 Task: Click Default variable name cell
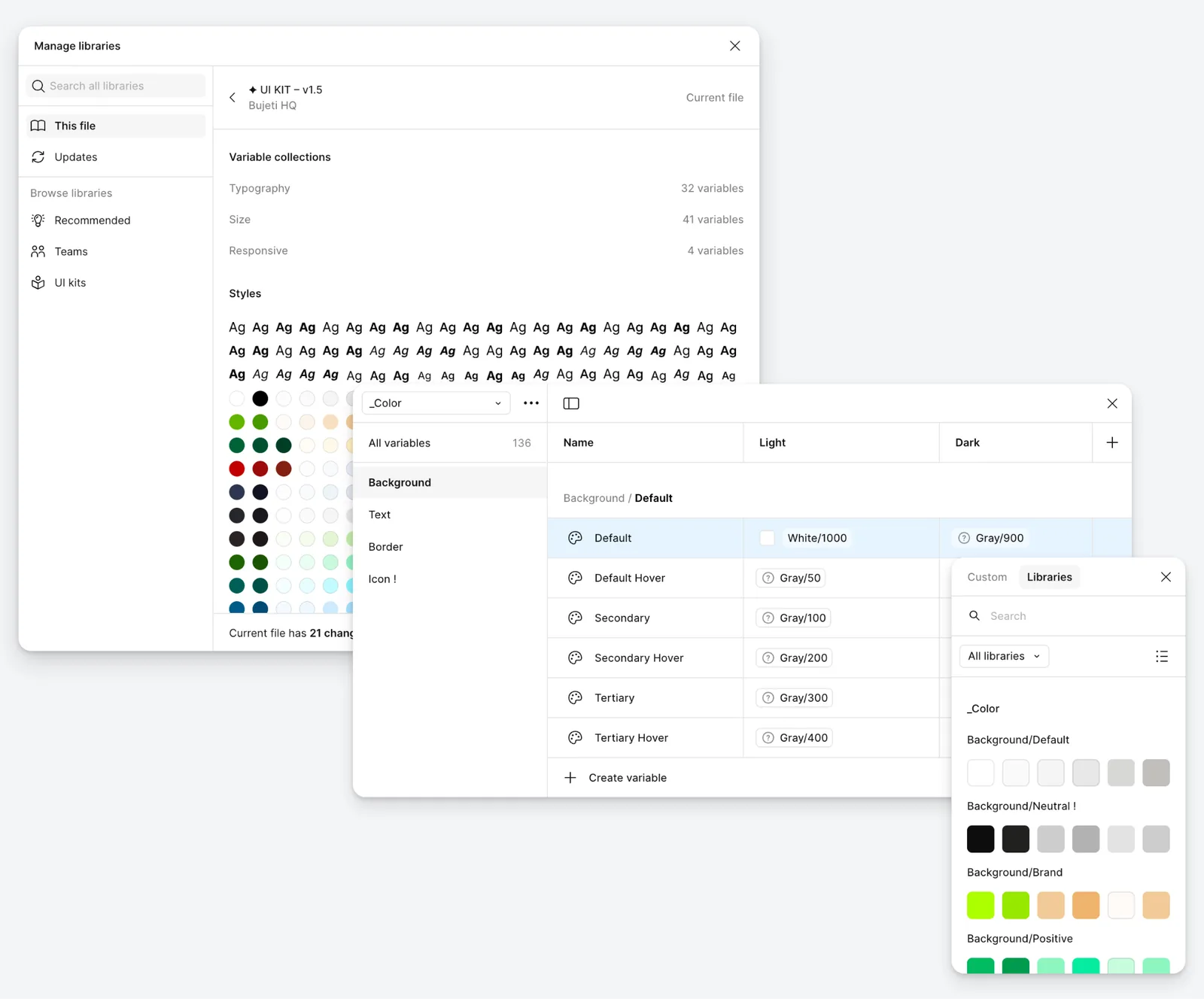pos(646,538)
